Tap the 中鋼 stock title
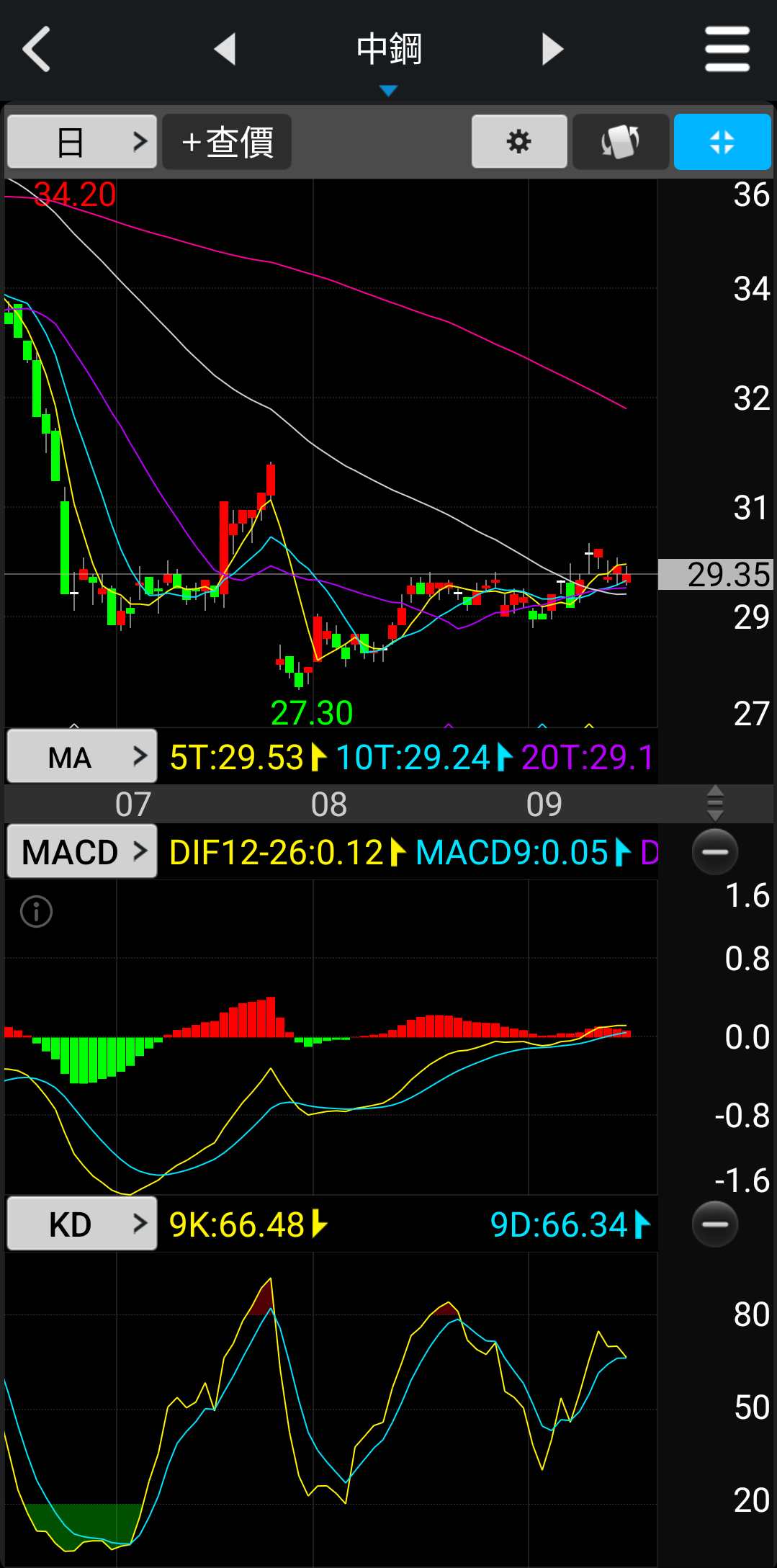The width and height of the screenshot is (777, 1568). pyautogui.click(x=389, y=49)
